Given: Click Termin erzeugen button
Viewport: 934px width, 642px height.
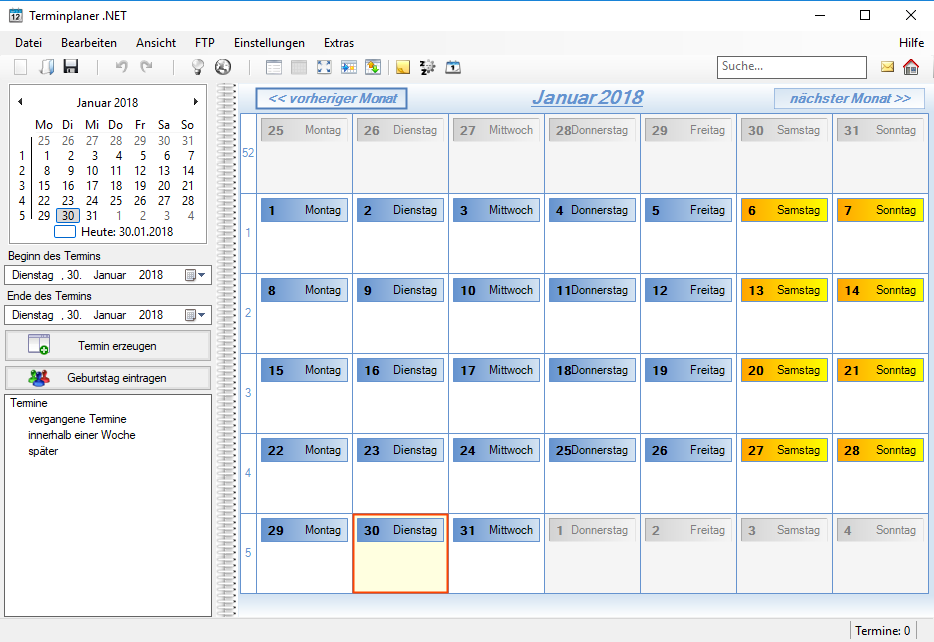Looking at the screenshot, I should [108, 345].
